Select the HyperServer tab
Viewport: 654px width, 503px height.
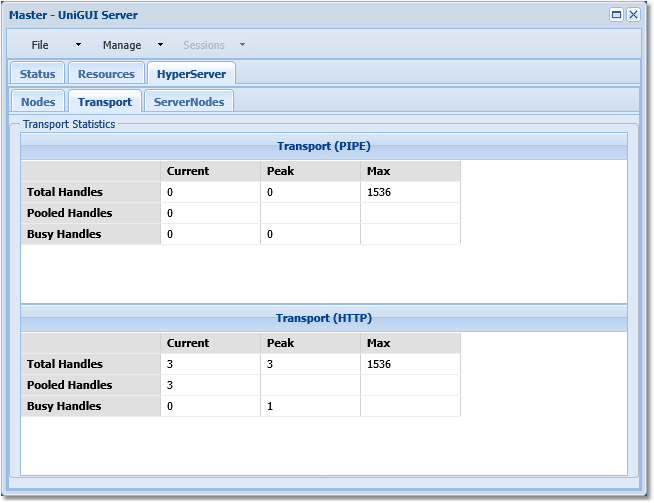(x=191, y=74)
